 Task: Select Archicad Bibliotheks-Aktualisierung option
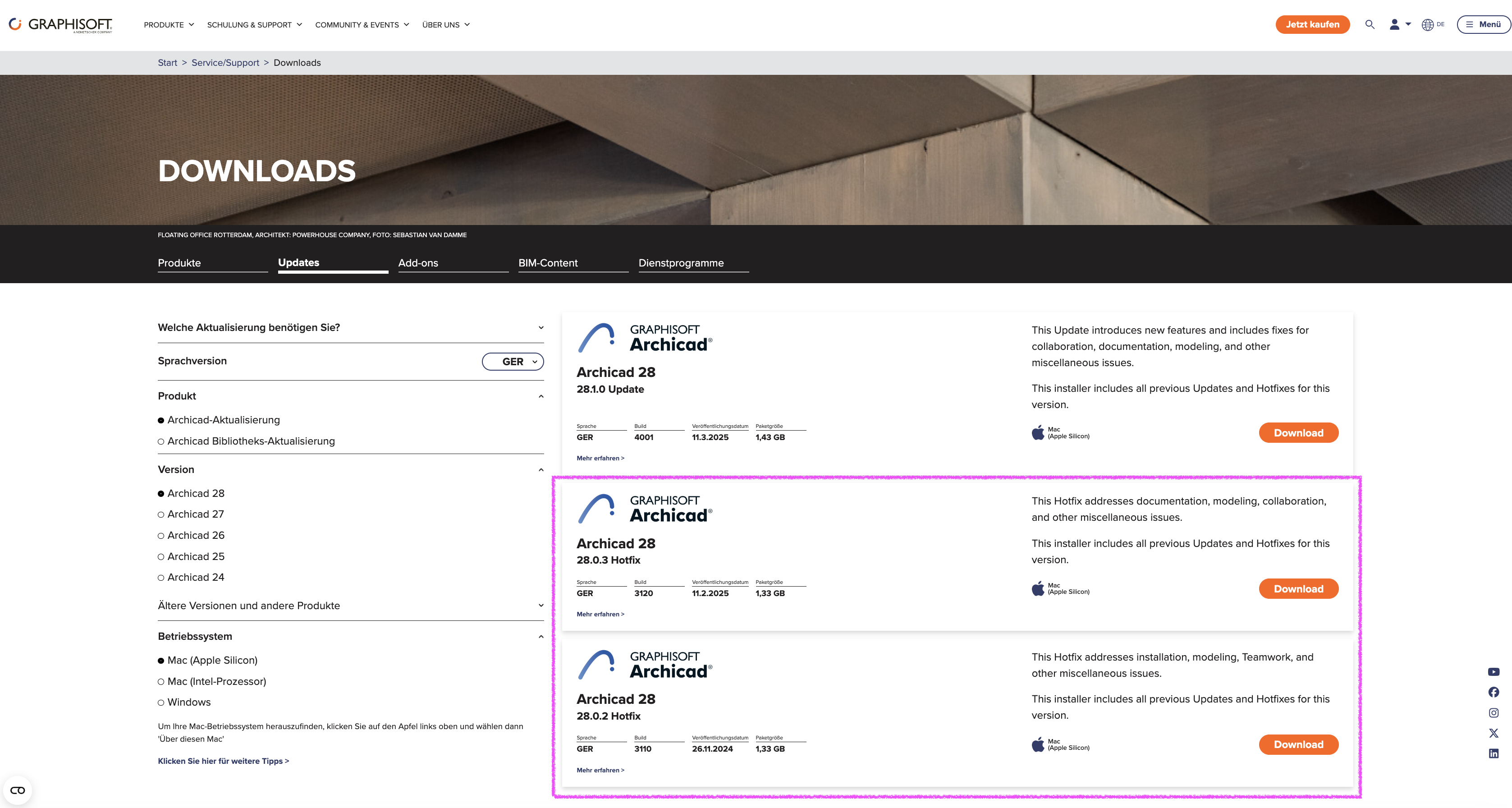pos(247,441)
